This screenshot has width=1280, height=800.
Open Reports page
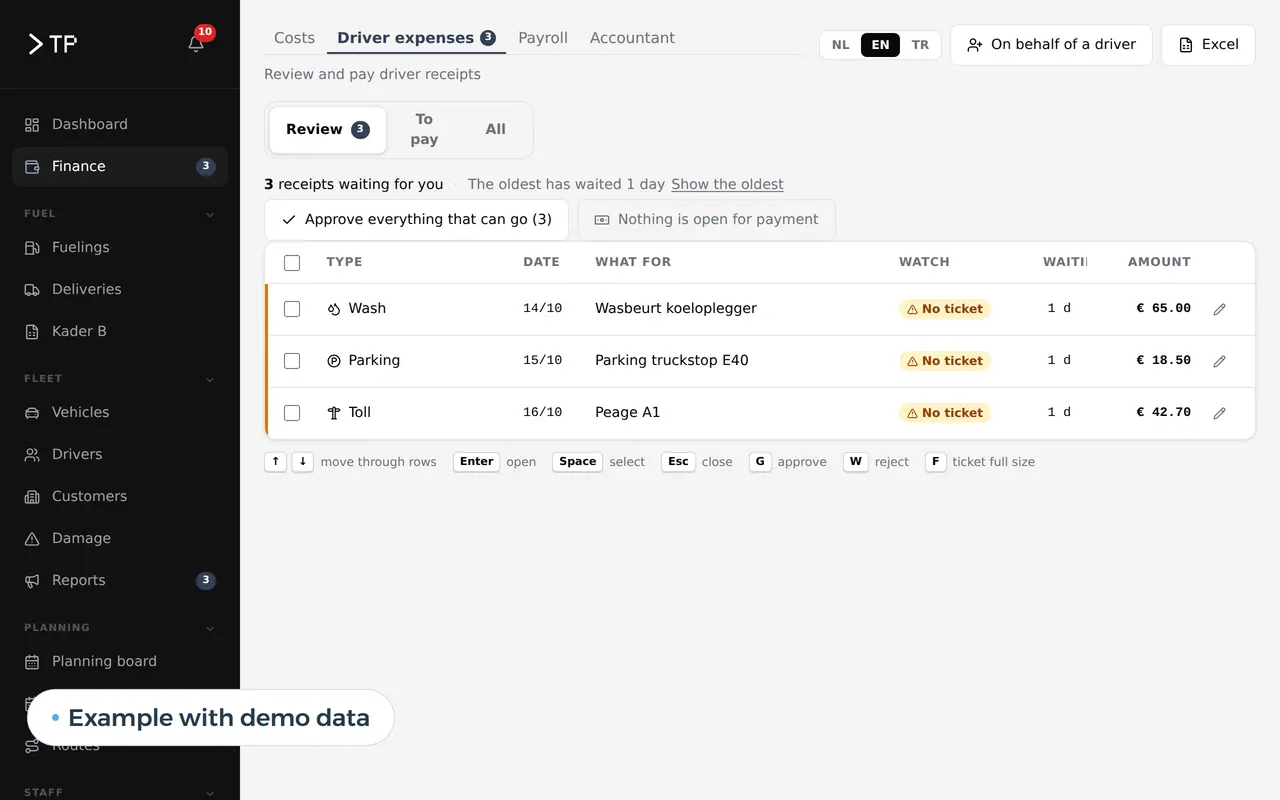coord(120,580)
